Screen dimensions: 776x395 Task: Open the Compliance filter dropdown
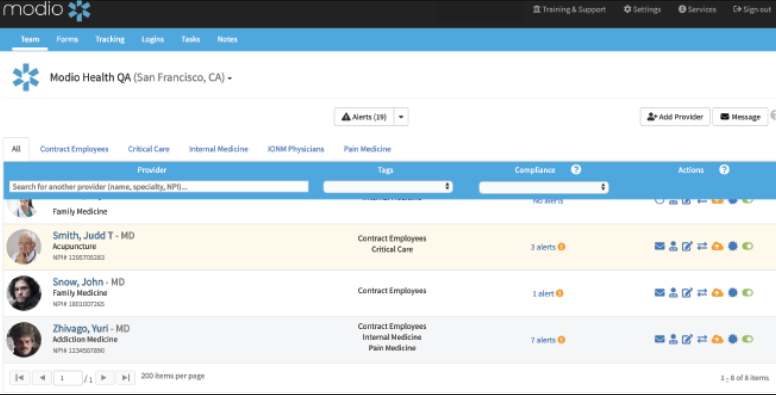point(543,187)
